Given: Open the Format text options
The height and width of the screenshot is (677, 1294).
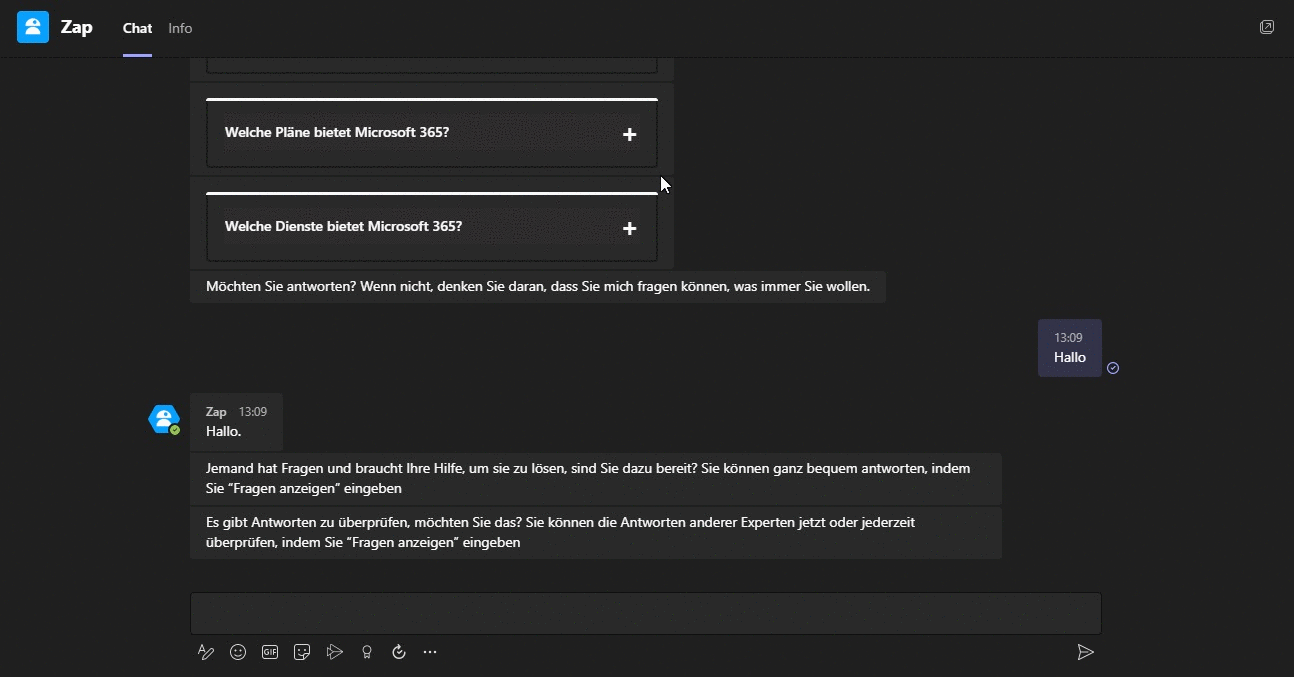Looking at the screenshot, I should pos(206,652).
